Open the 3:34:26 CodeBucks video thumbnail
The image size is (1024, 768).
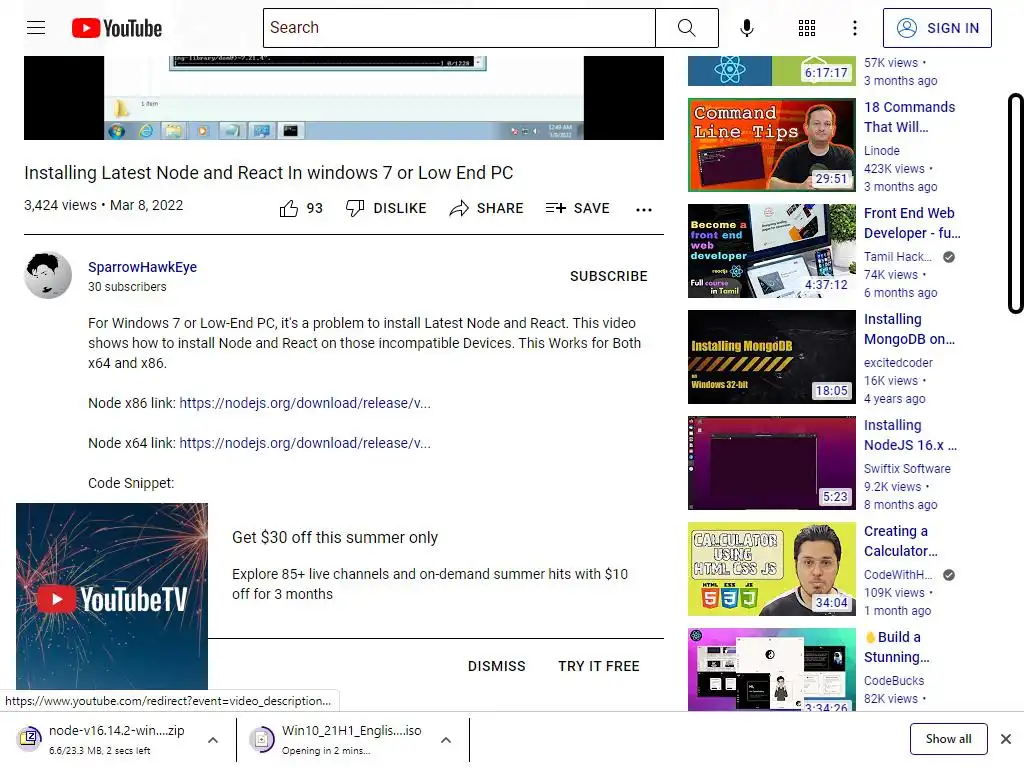pyautogui.click(x=771, y=669)
